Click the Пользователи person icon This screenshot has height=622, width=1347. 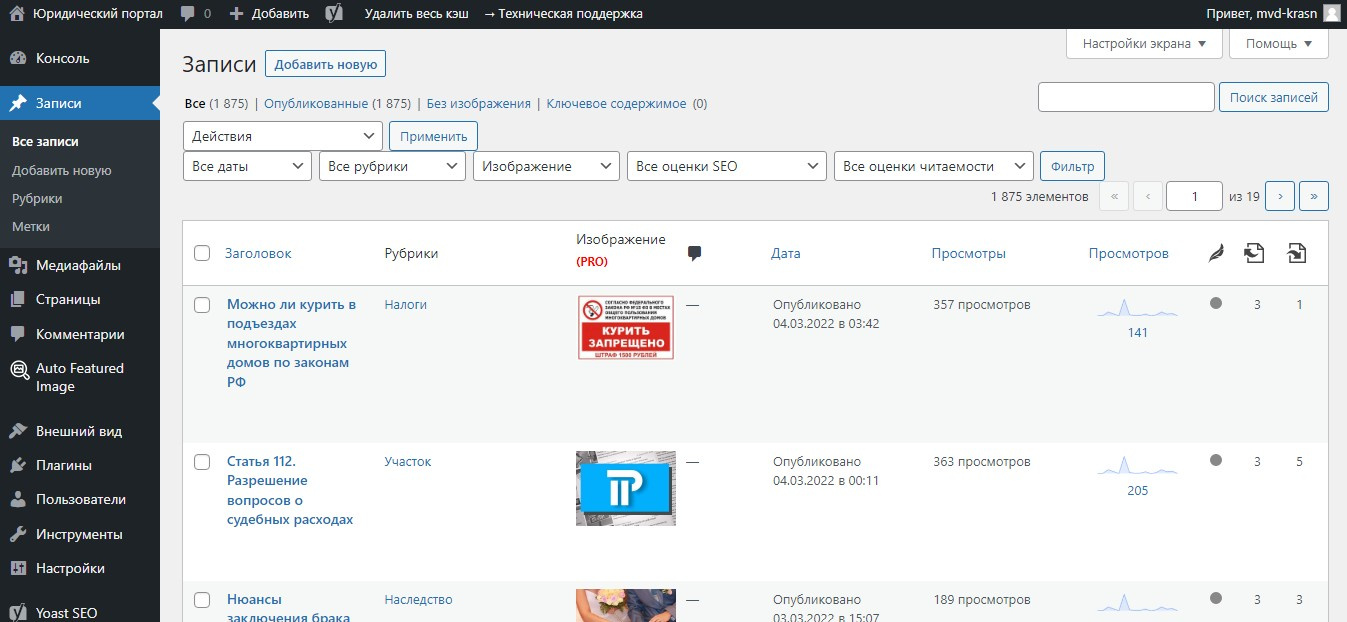18,499
